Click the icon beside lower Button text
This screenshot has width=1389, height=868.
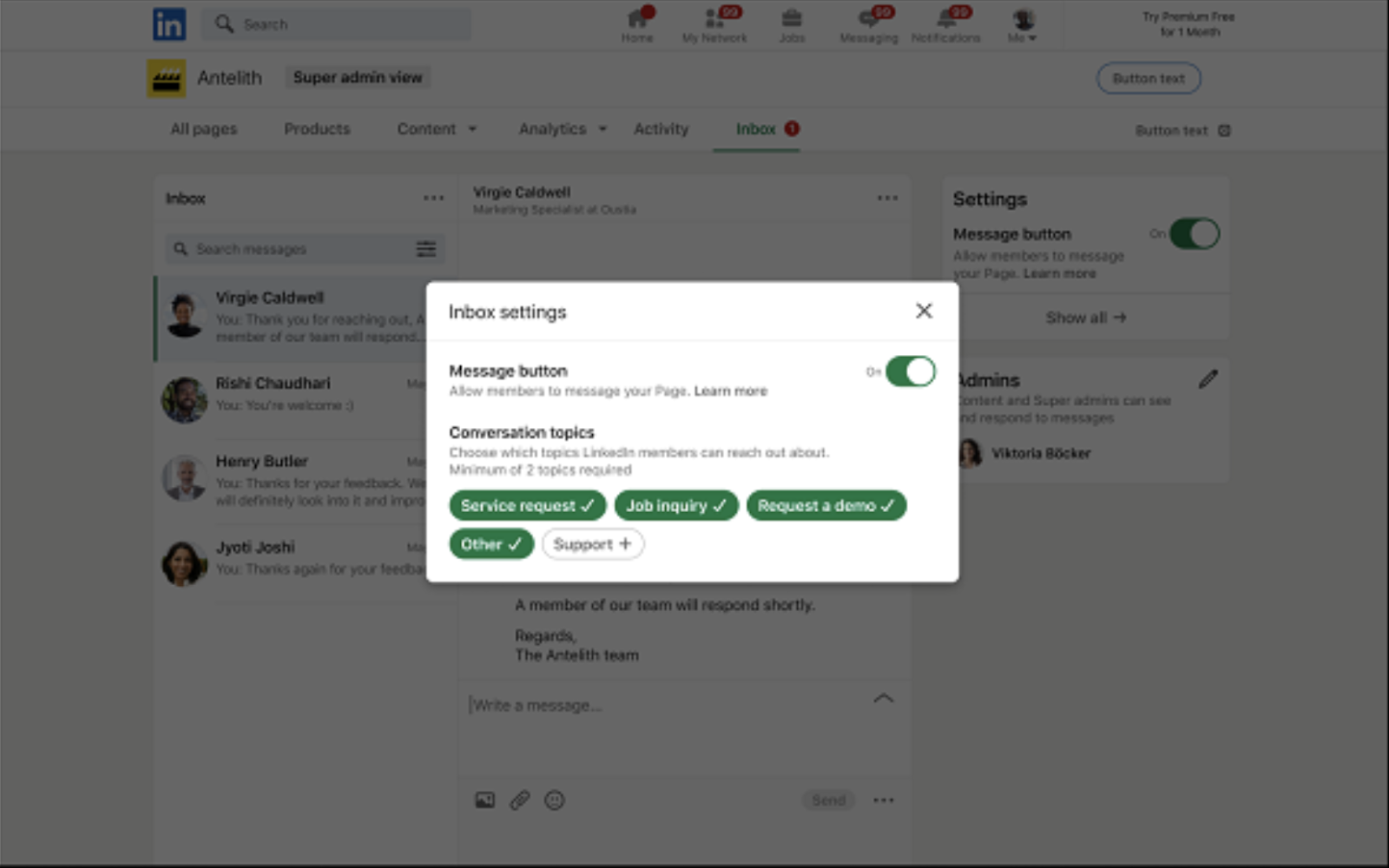[x=1224, y=131]
